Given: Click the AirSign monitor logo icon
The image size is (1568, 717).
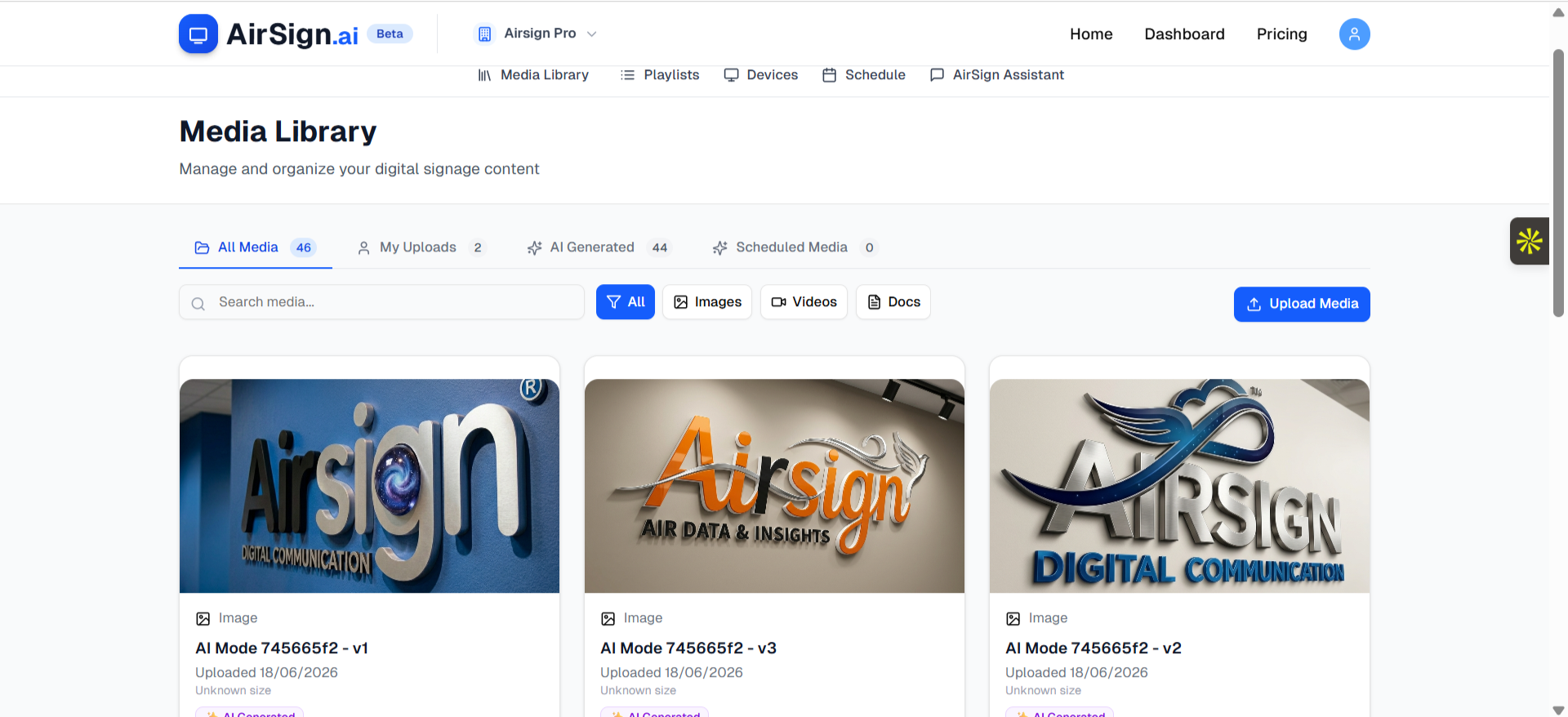Looking at the screenshot, I should [198, 34].
